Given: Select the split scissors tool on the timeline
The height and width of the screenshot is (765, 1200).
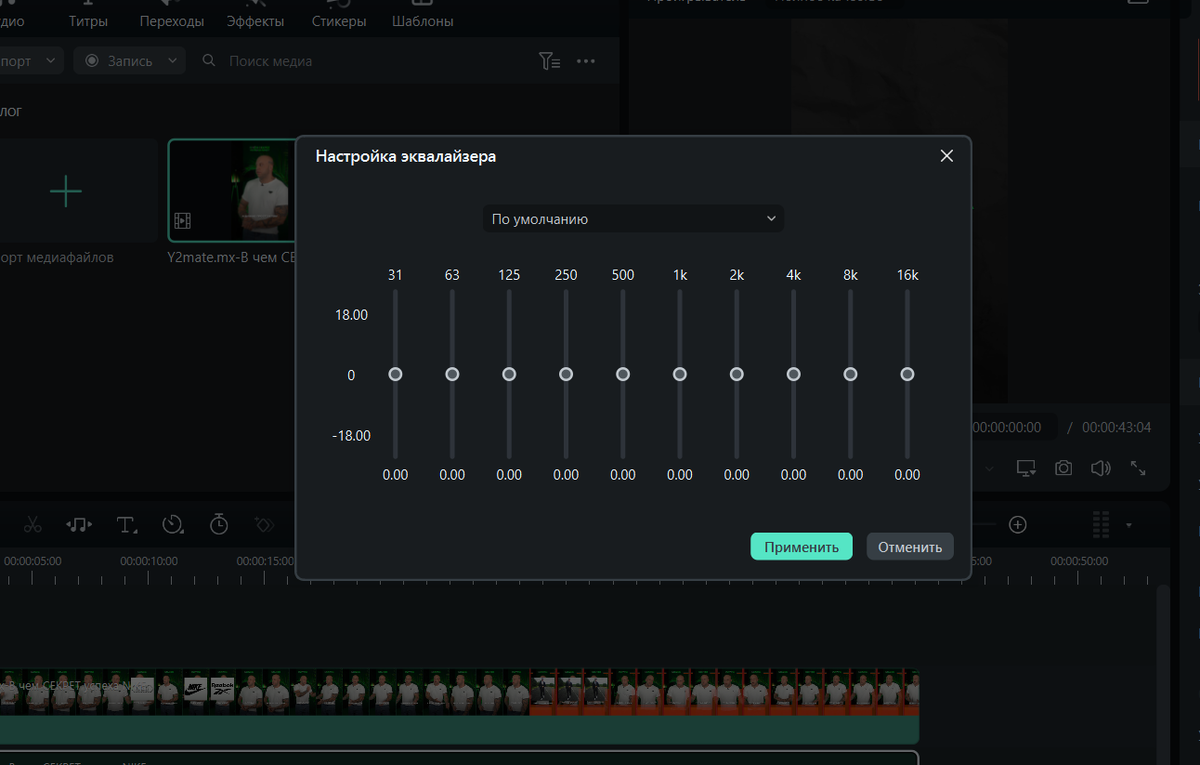Looking at the screenshot, I should [x=33, y=524].
